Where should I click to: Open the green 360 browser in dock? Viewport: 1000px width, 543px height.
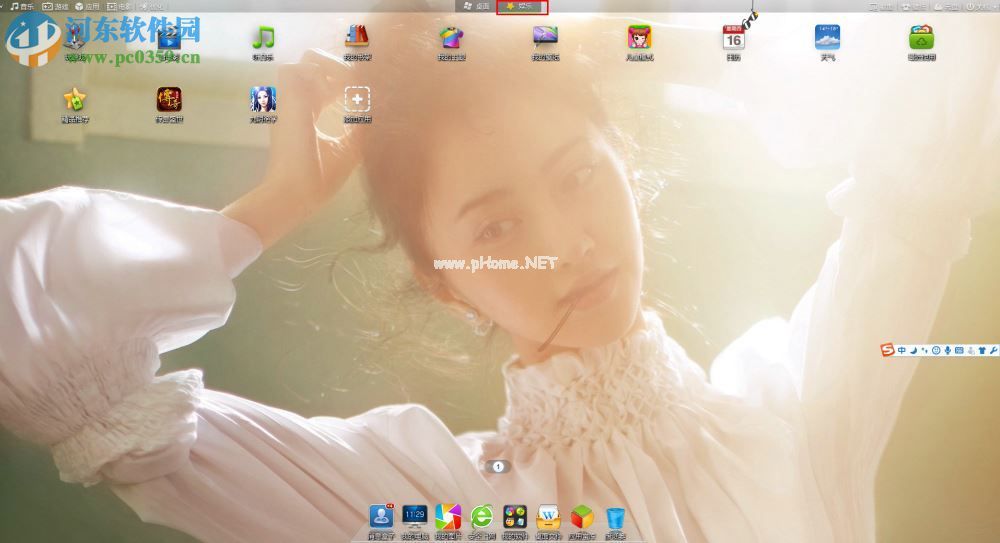tap(482, 517)
